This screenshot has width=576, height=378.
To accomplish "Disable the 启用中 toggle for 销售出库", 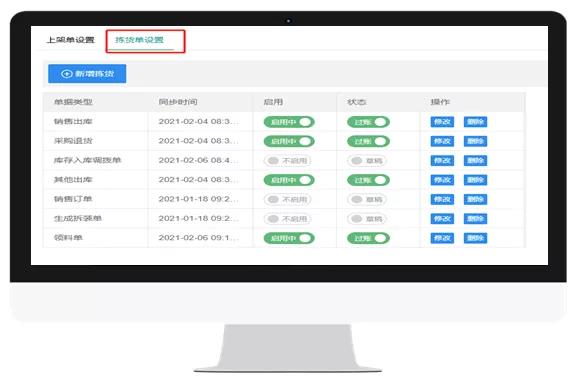I will click(289, 122).
